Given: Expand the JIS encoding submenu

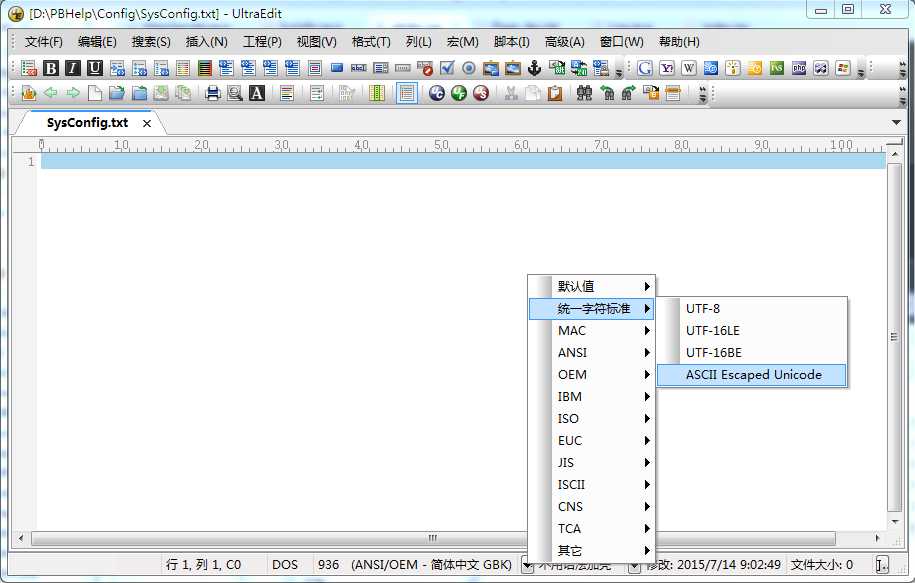Looking at the screenshot, I should 591,463.
